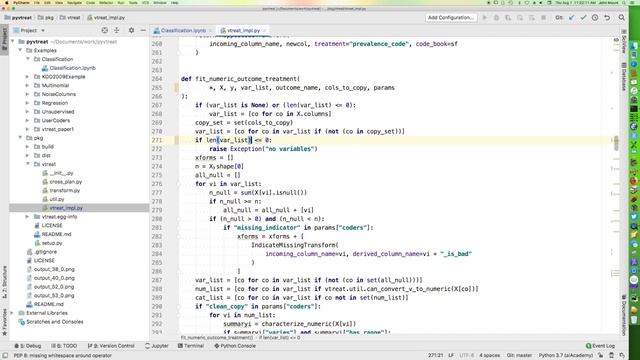The height and width of the screenshot is (360, 640).
Task: Open the VCS menu
Action: 145,3
